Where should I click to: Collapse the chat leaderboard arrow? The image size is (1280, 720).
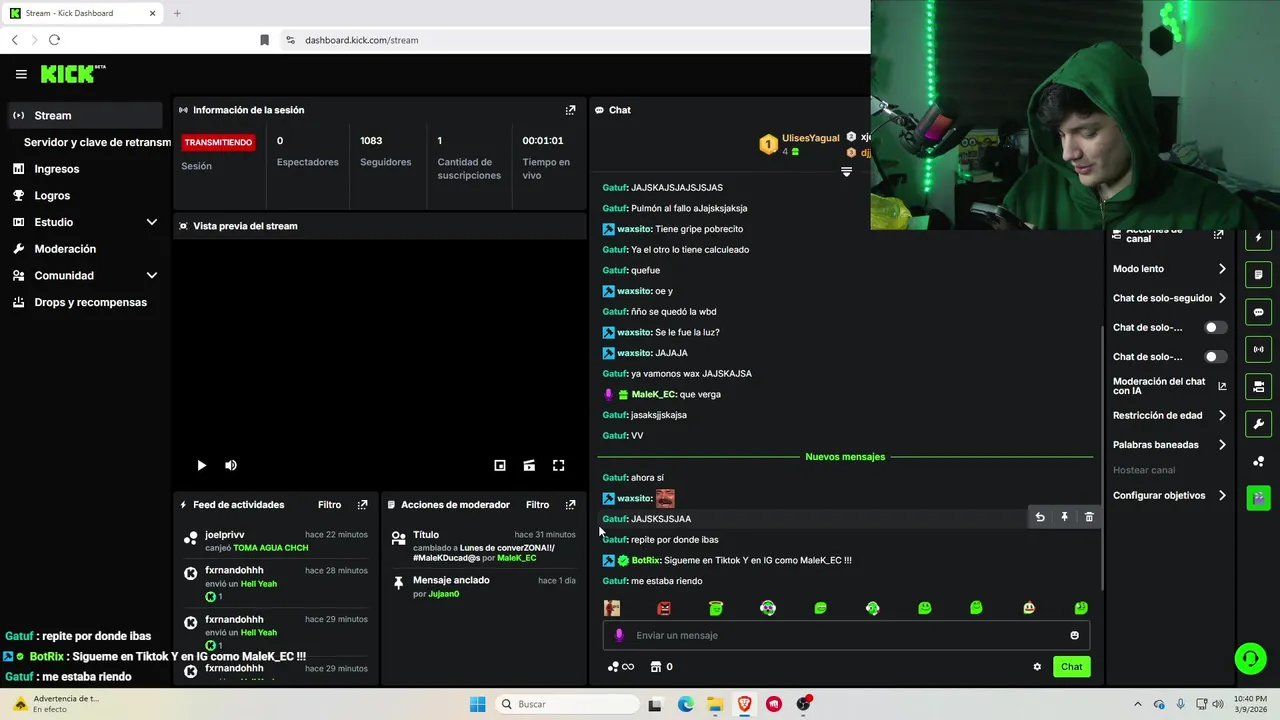pos(846,172)
